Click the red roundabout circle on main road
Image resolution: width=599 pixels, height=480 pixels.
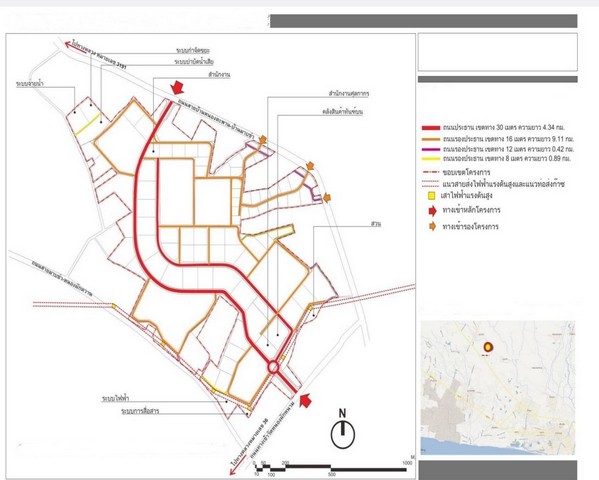273,367
